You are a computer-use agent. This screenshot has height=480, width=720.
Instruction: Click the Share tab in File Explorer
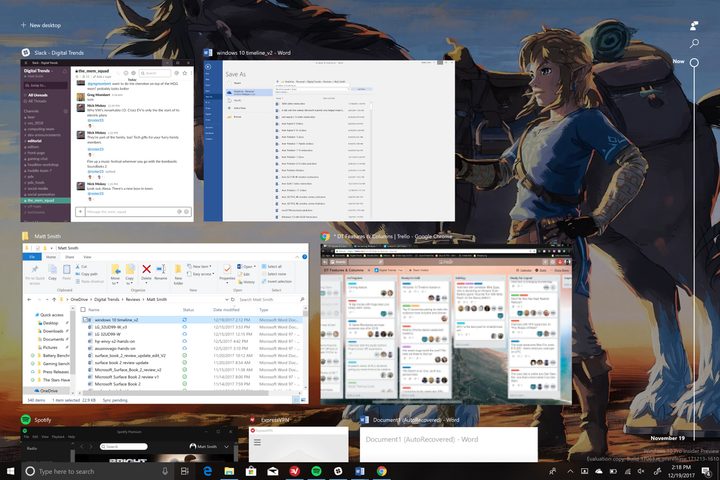69,257
